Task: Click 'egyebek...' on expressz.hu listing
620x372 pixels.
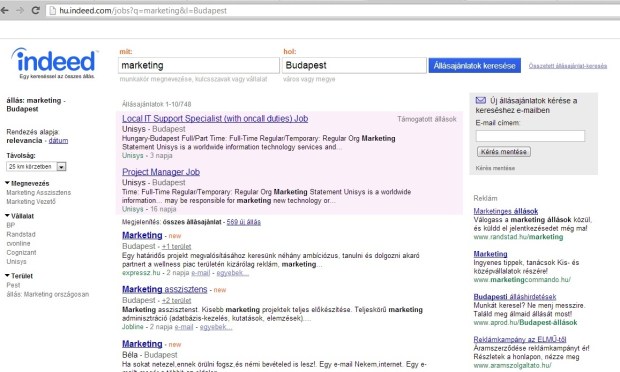Action: point(232,273)
